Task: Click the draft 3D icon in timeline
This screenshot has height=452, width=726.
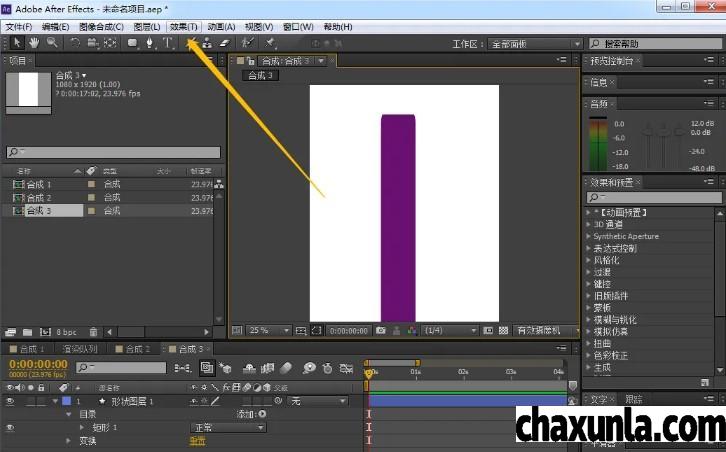Action: coord(225,368)
